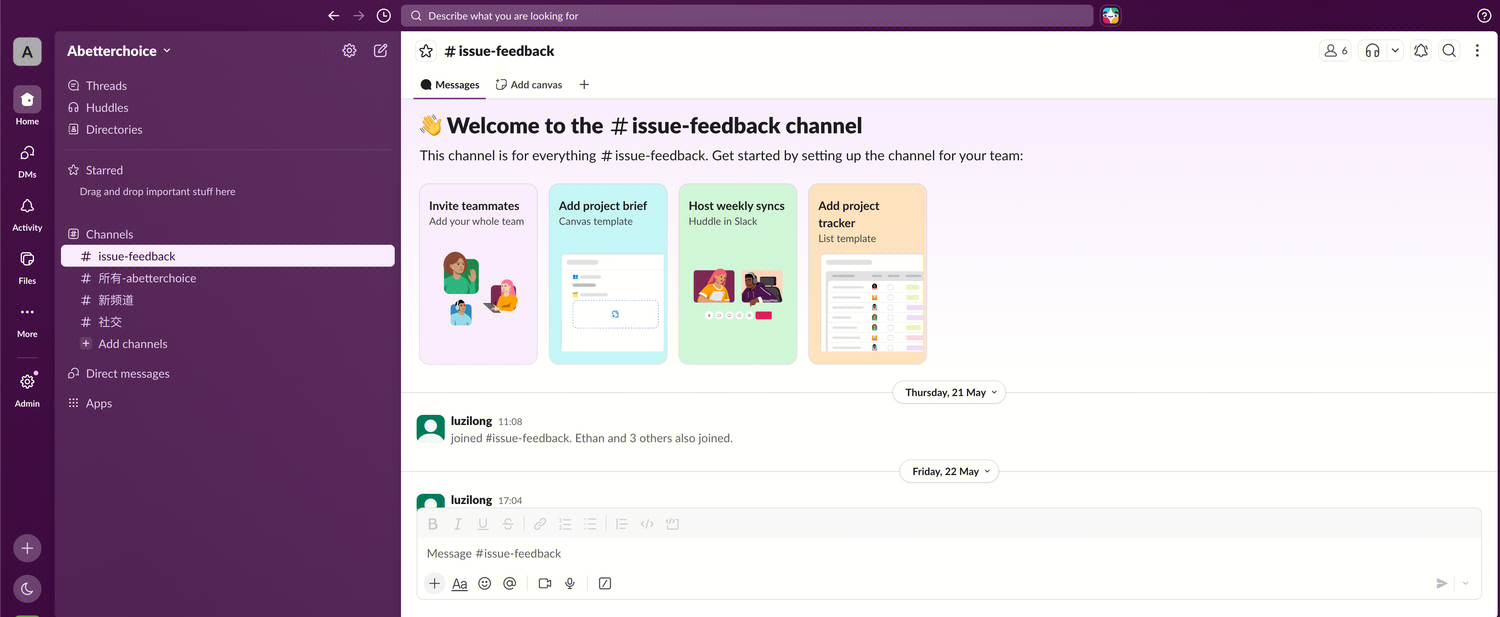Open the Home section in the sidebar
Viewport: 1500px width, 617px height.
point(27,106)
